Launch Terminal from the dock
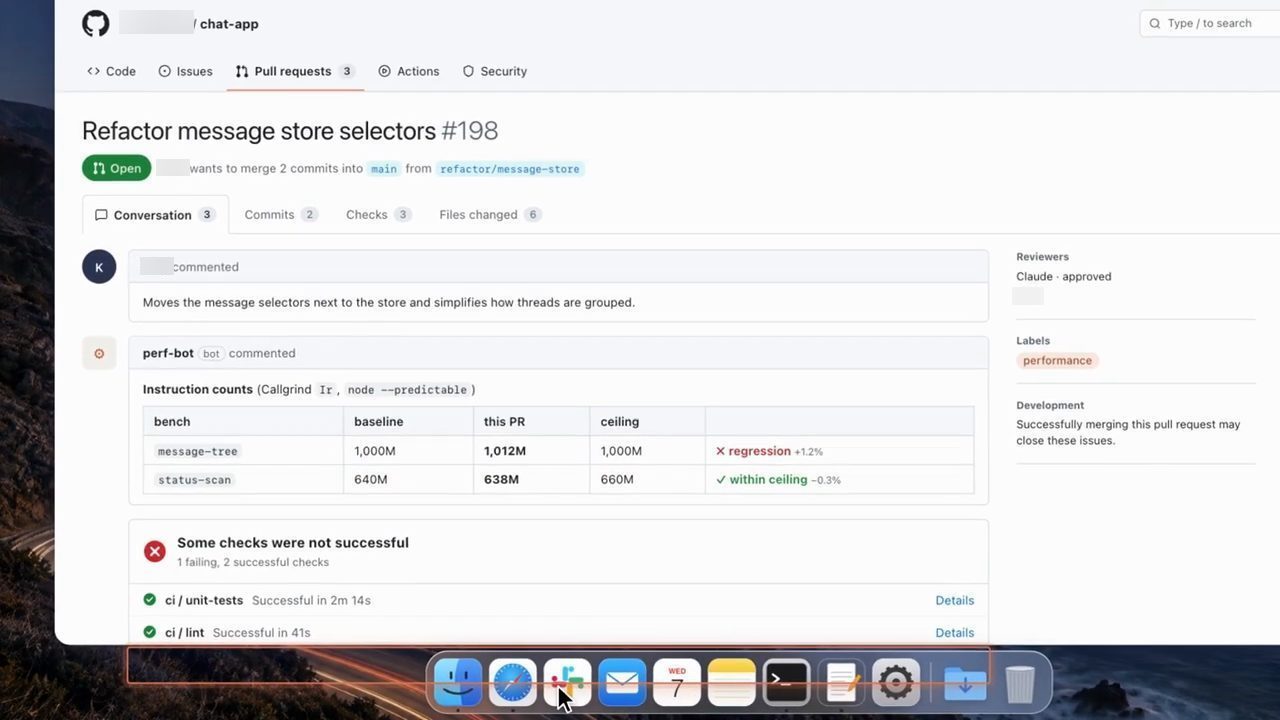The height and width of the screenshot is (720, 1280). click(787, 683)
